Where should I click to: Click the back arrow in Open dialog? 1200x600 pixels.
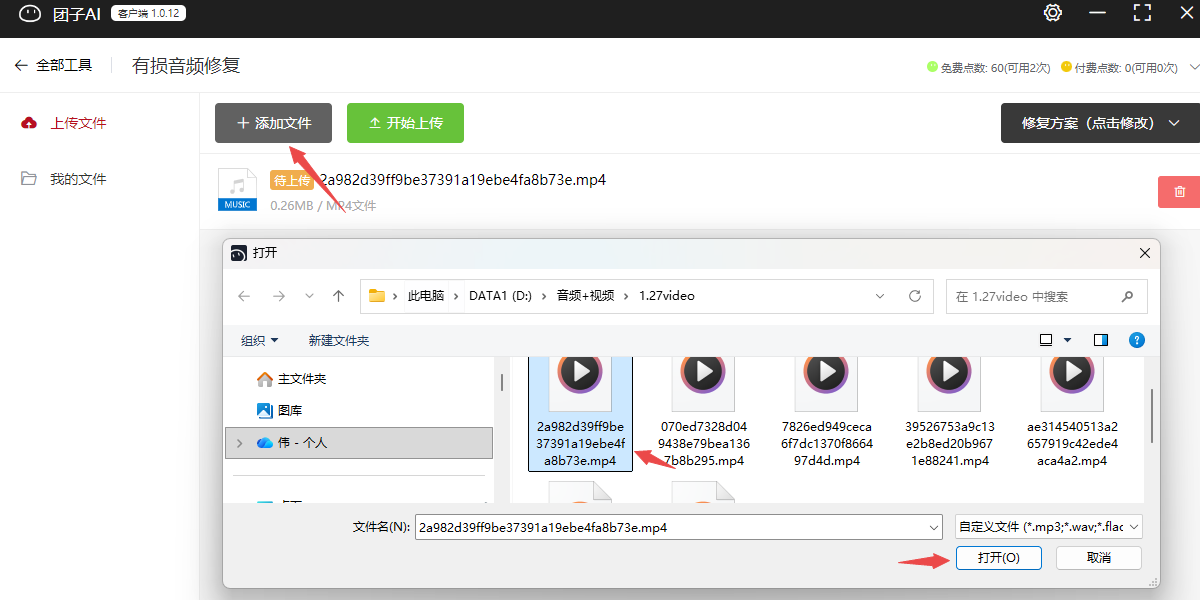pos(244,296)
